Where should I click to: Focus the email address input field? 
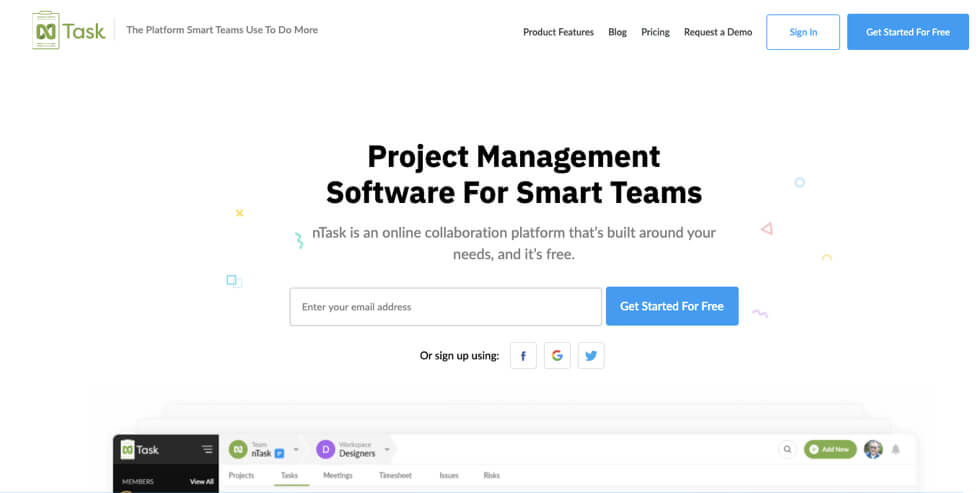[x=446, y=307]
